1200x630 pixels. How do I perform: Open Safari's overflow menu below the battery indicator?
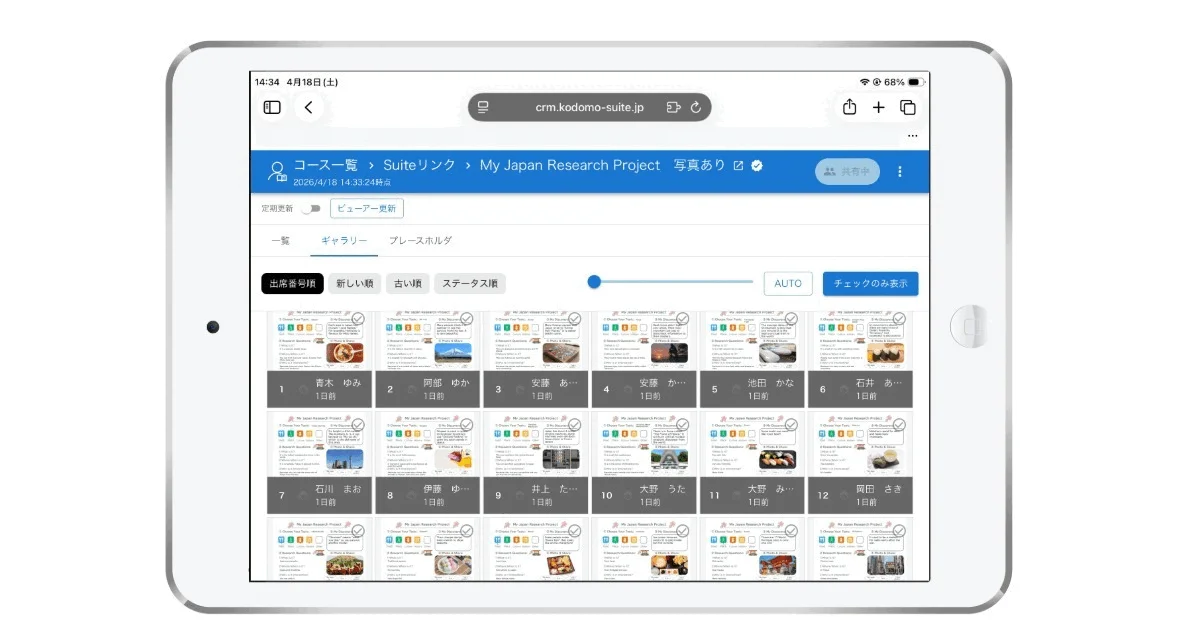click(x=911, y=134)
